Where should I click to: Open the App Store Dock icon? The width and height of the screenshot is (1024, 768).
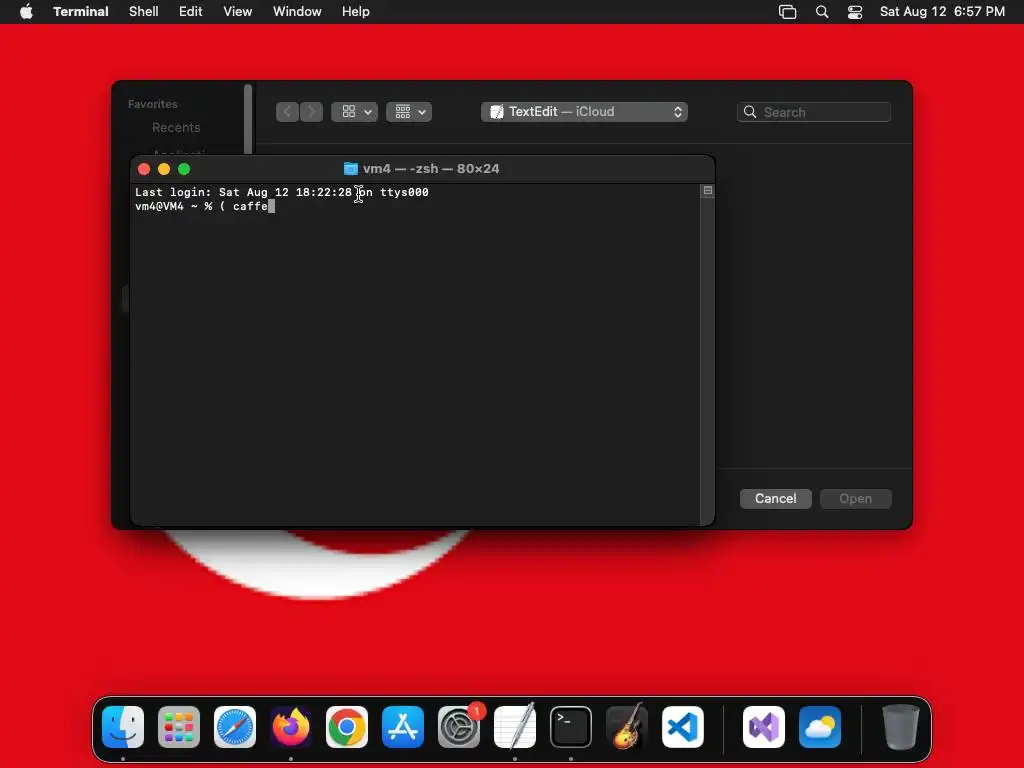(x=403, y=727)
